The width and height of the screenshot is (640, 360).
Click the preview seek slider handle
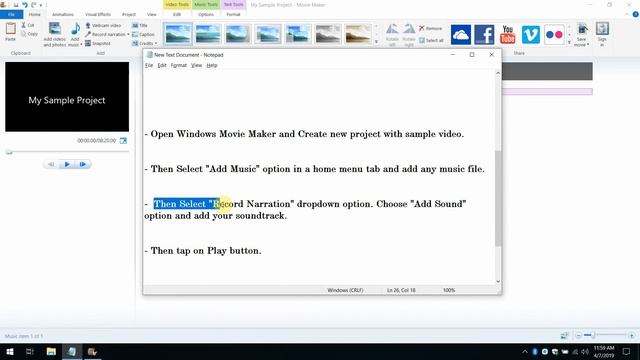coord(9,152)
